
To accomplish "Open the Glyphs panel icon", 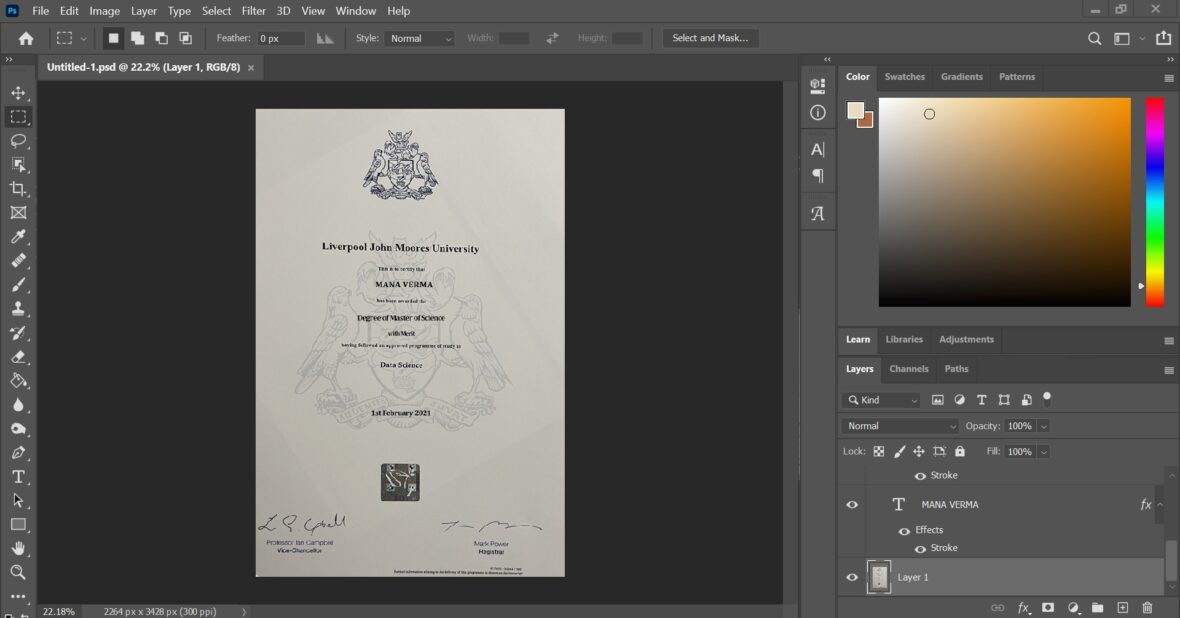I will pyautogui.click(x=817, y=214).
